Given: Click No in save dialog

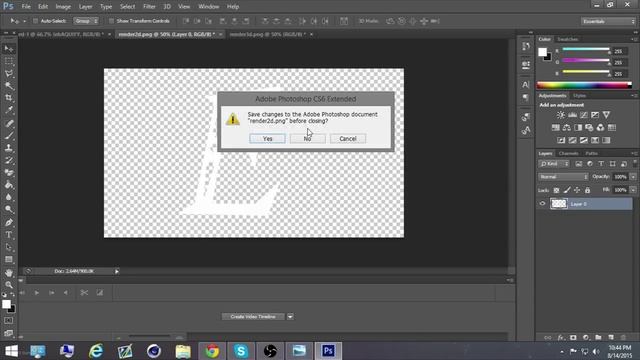Looking at the screenshot, I should (x=307, y=139).
